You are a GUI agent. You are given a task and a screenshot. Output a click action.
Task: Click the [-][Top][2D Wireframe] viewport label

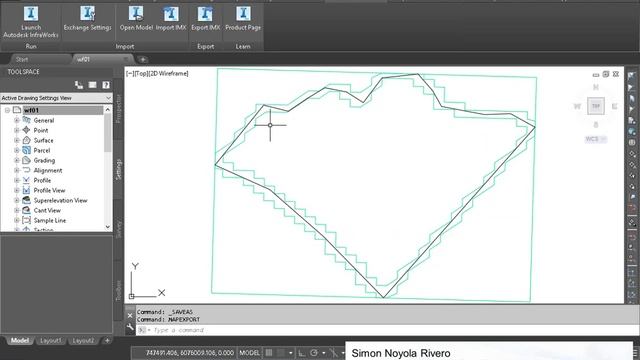(157, 74)
